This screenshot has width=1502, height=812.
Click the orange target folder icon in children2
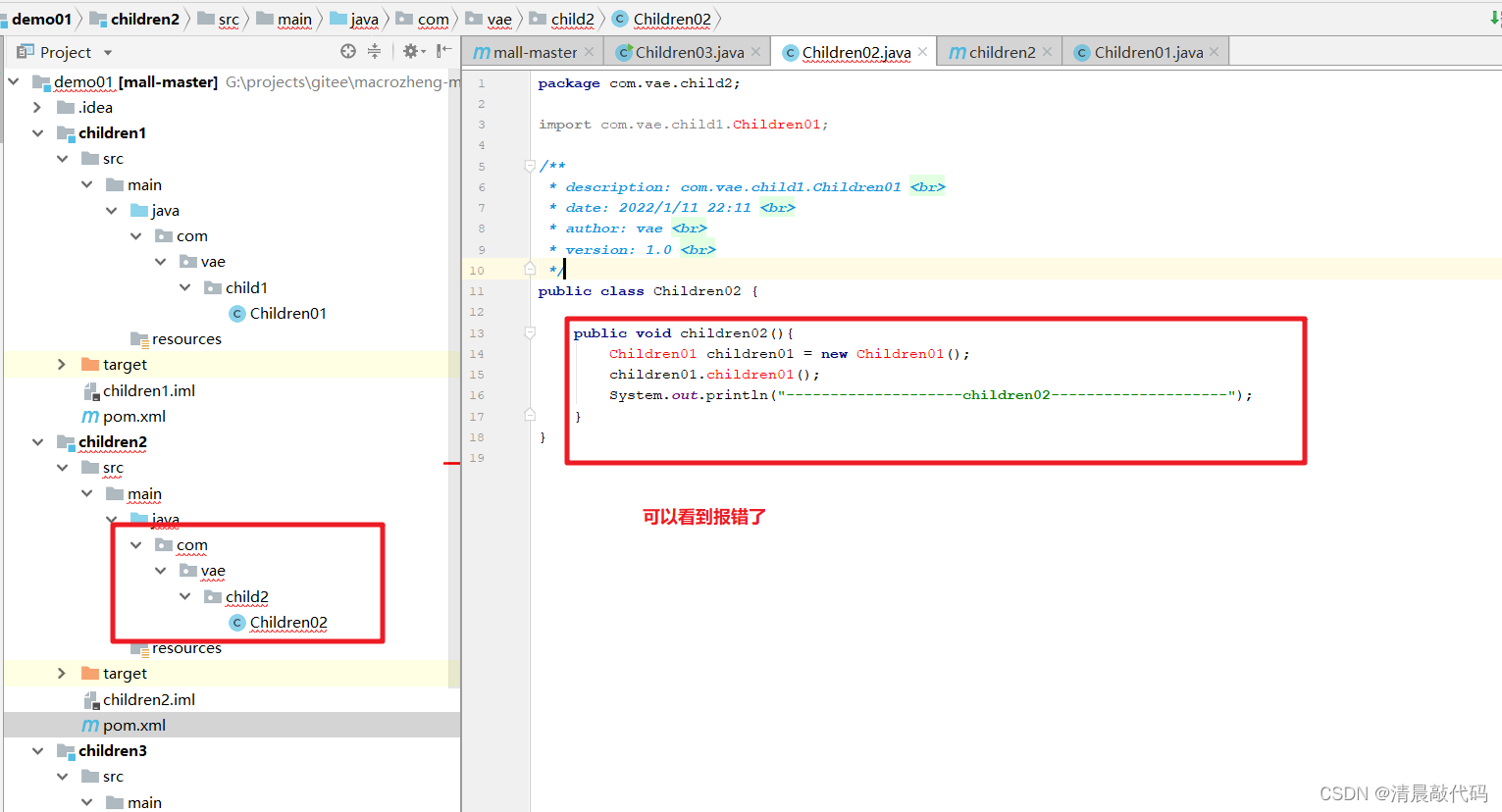[x=90, y=674]
